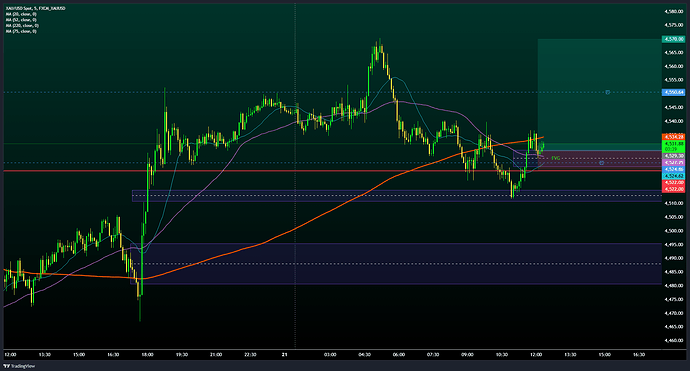Click the 10:30 time axis label
Viewport: 690px width, 371px height.
[x=502, y=355]
